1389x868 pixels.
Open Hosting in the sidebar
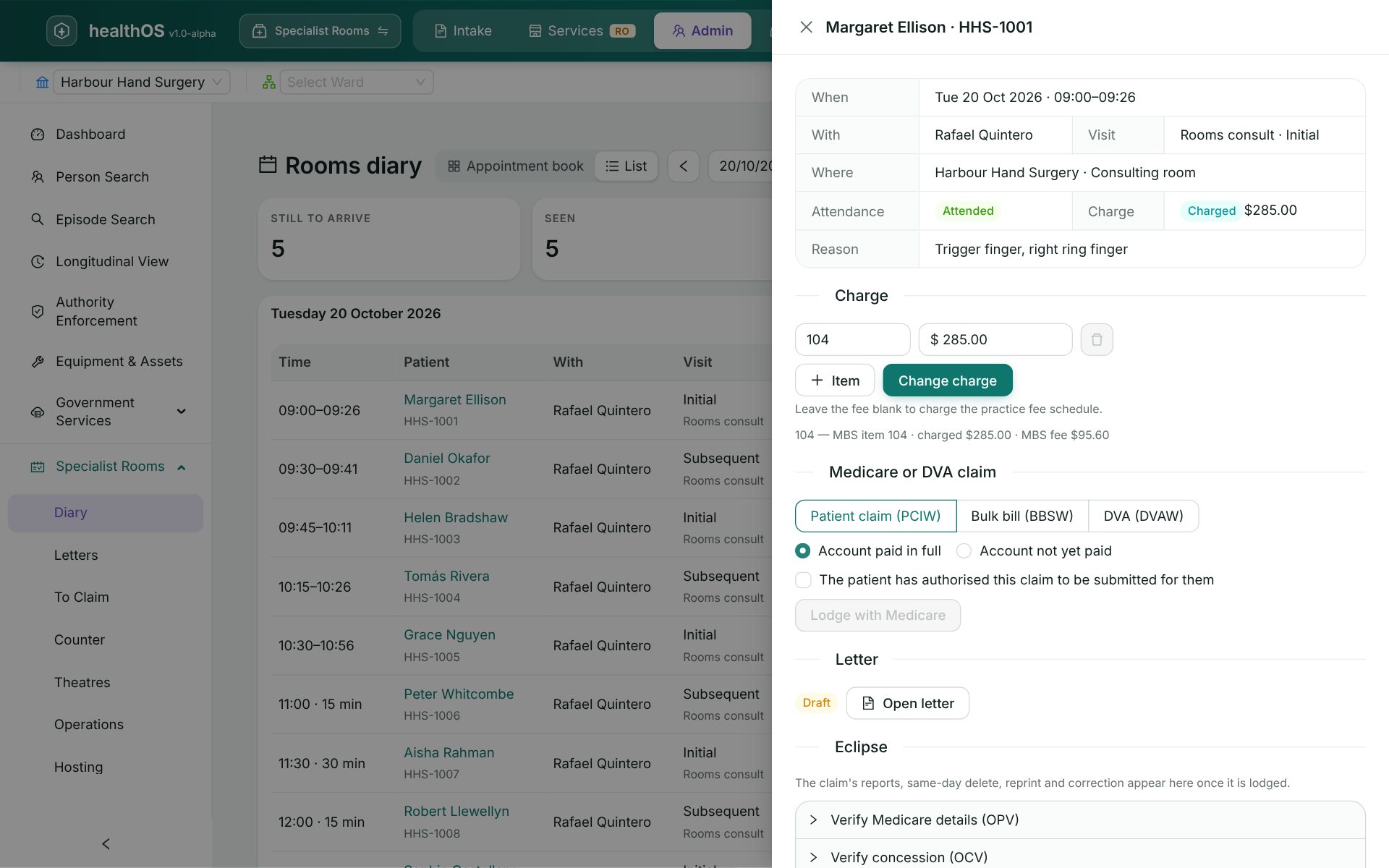point(106,767)
